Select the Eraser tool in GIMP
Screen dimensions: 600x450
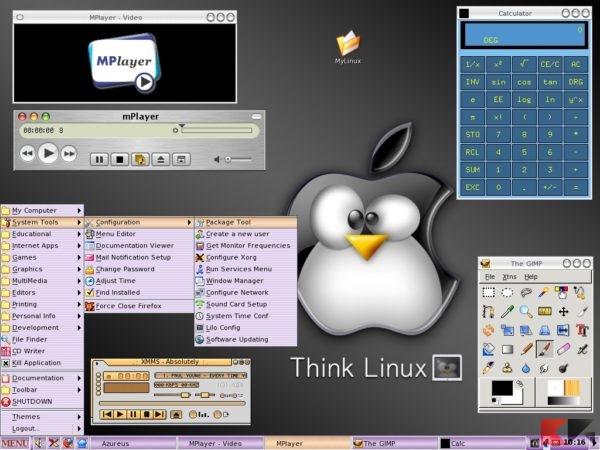pos(563,349)
